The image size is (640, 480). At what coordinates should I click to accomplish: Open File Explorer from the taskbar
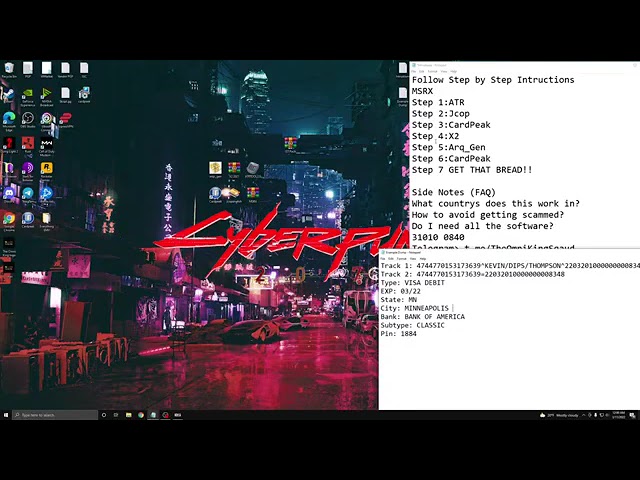coord(129,415)
